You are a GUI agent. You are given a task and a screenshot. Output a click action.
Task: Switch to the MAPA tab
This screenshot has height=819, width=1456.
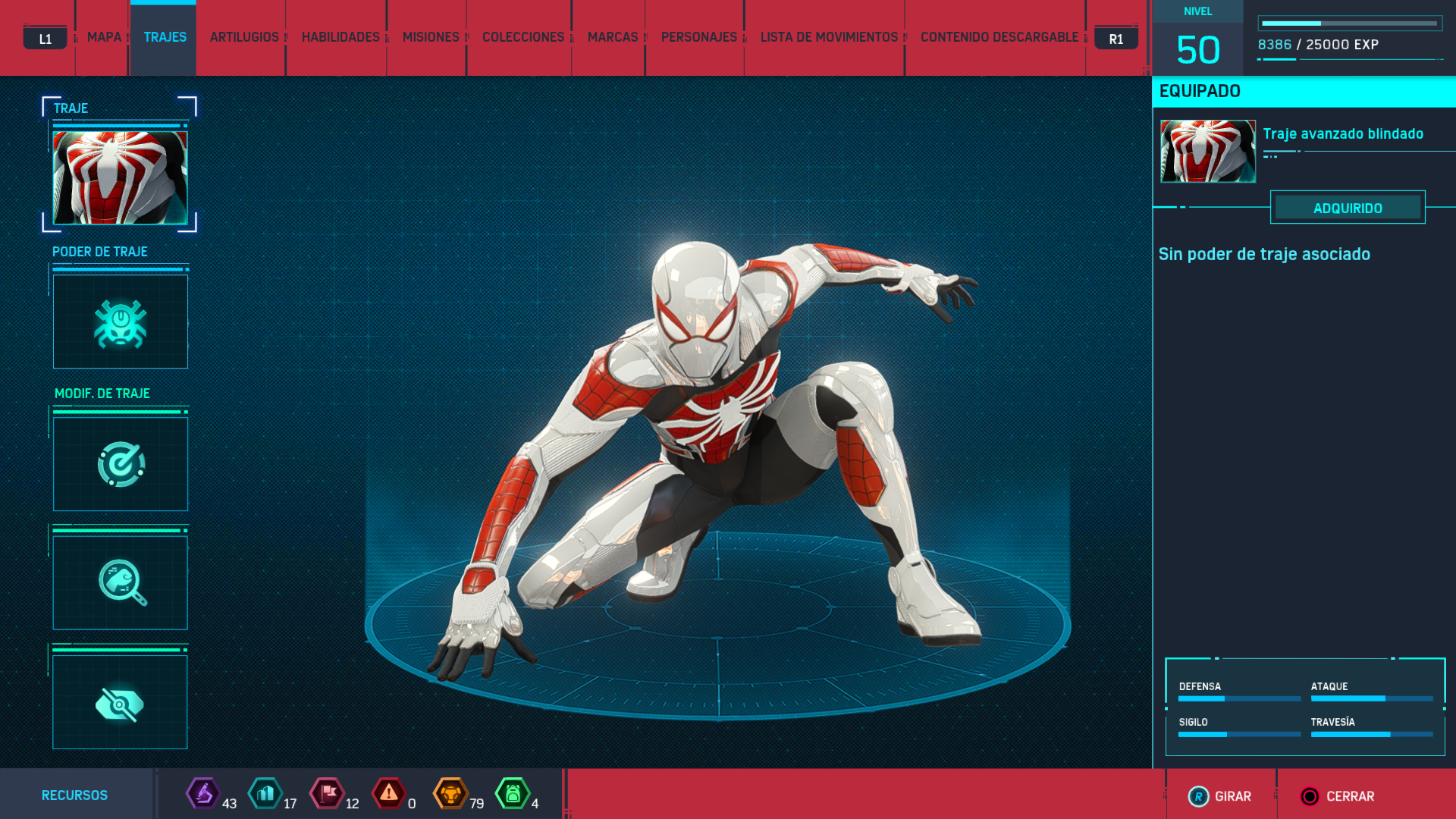104,37
